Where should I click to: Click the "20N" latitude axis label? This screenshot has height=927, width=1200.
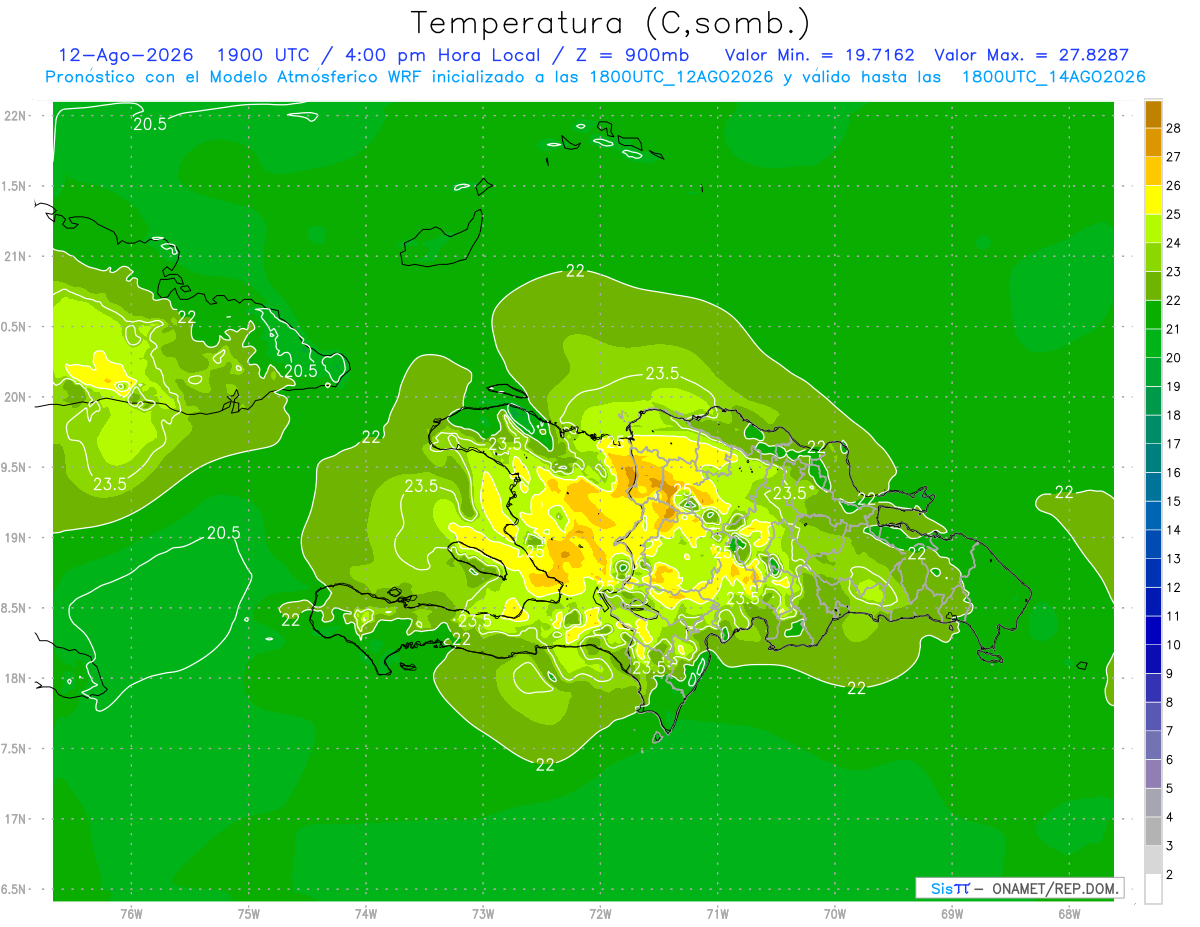coord(17,397)
